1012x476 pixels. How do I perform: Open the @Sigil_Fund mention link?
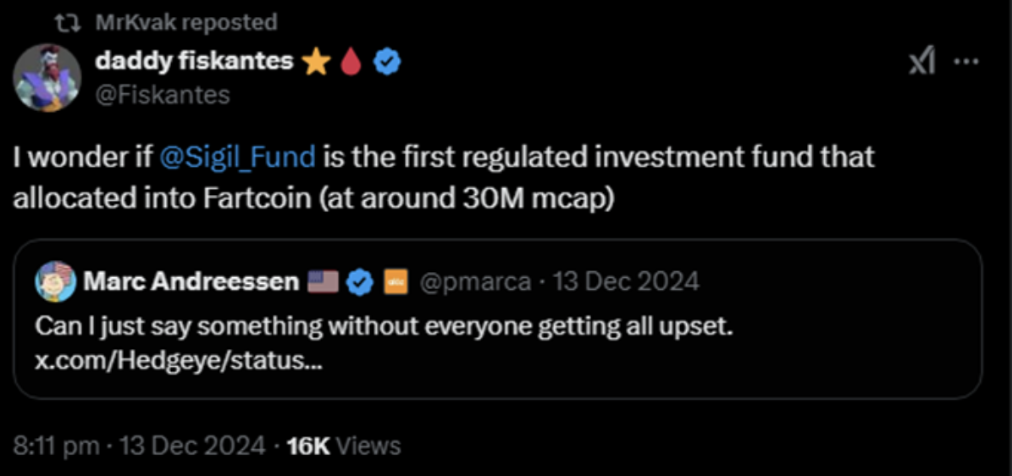(x=237, y=157)
